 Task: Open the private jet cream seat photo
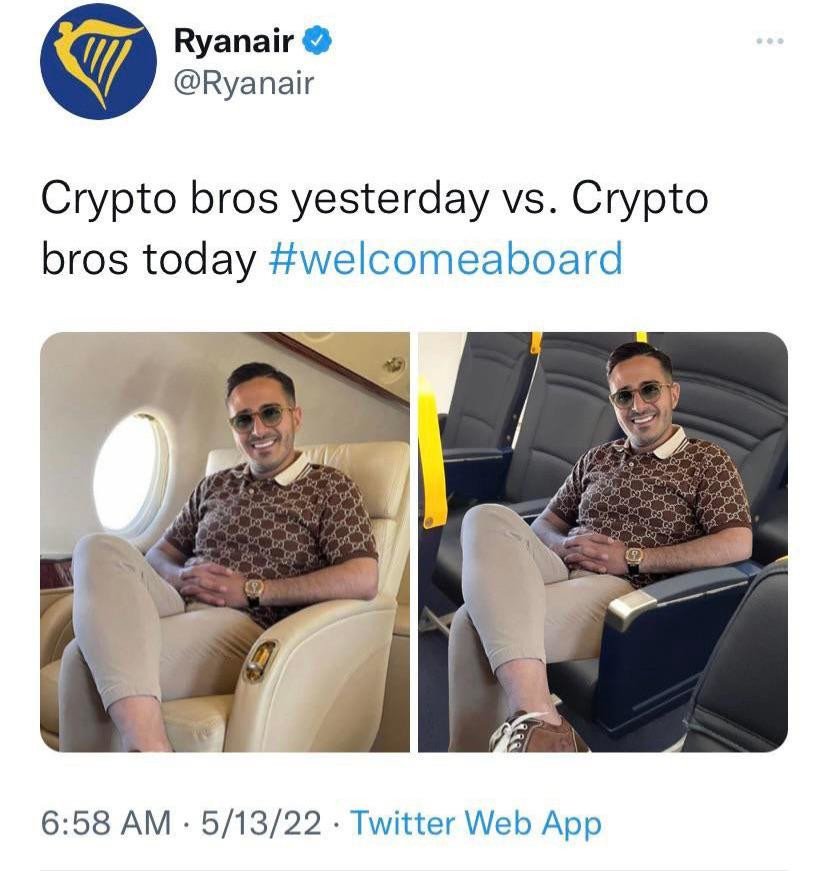point(225,542)
